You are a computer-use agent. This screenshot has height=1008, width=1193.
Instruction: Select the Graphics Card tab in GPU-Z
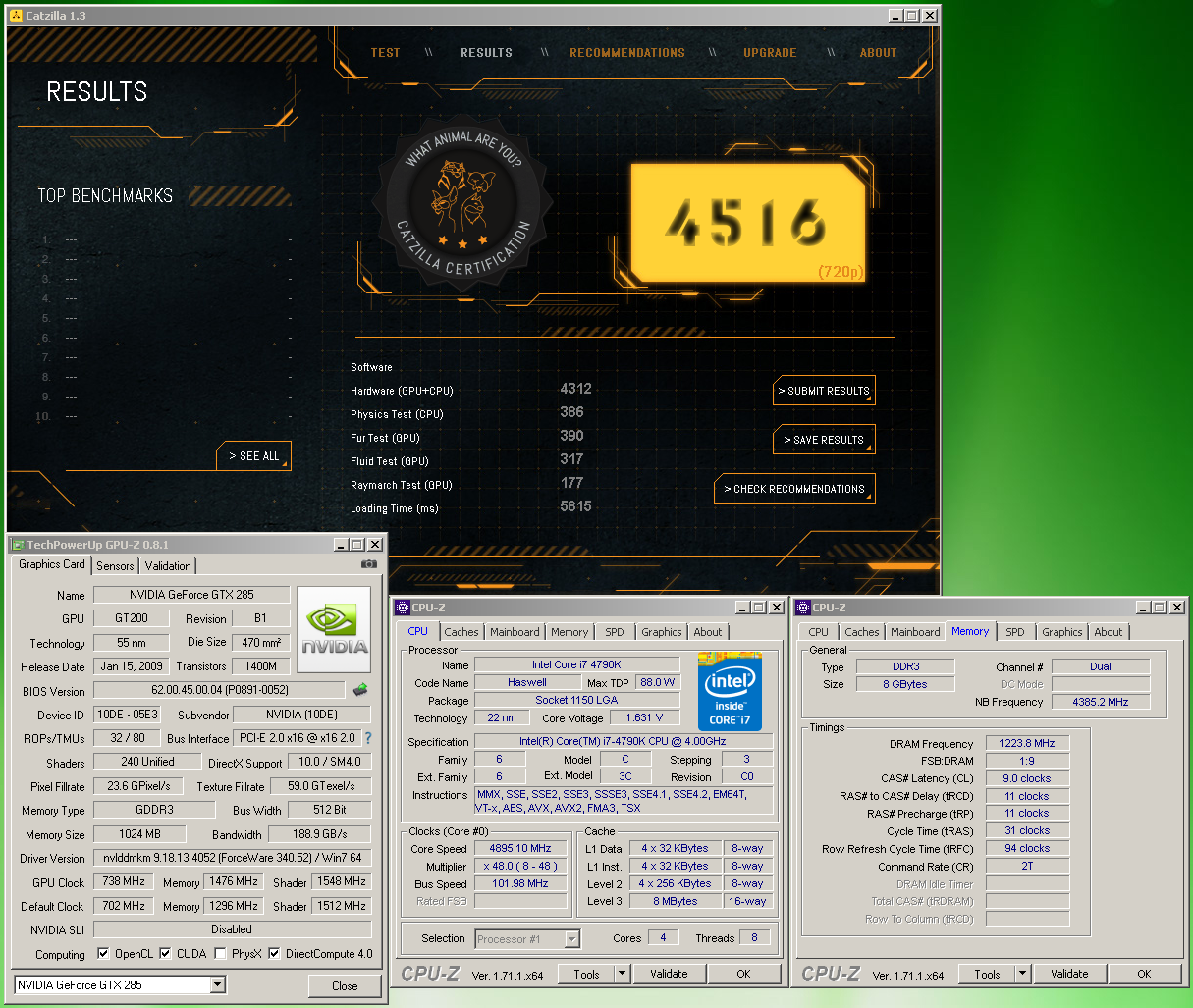tap(52, 564)
